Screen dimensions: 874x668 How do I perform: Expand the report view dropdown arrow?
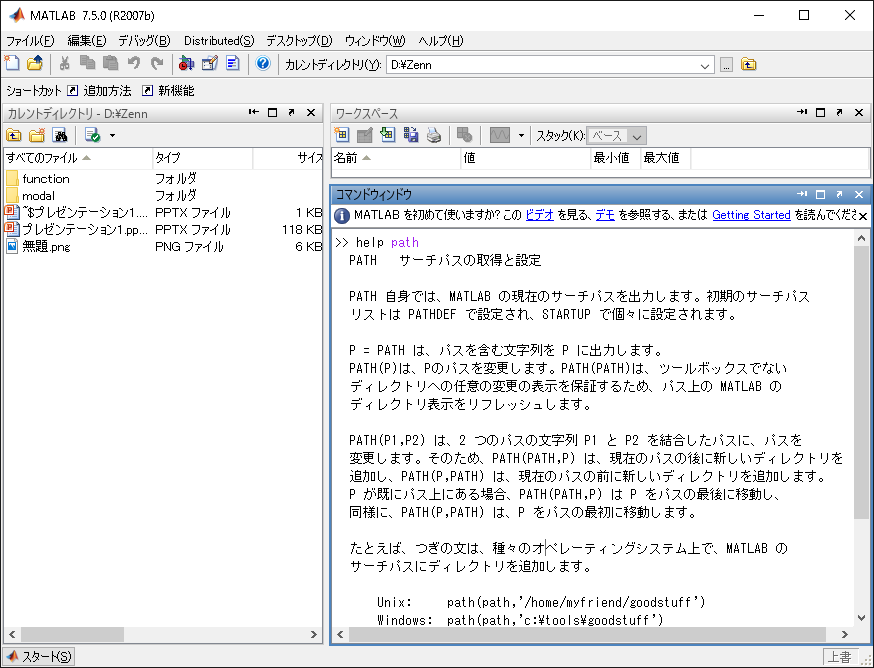pyautogui.click(x=112, y=135)
